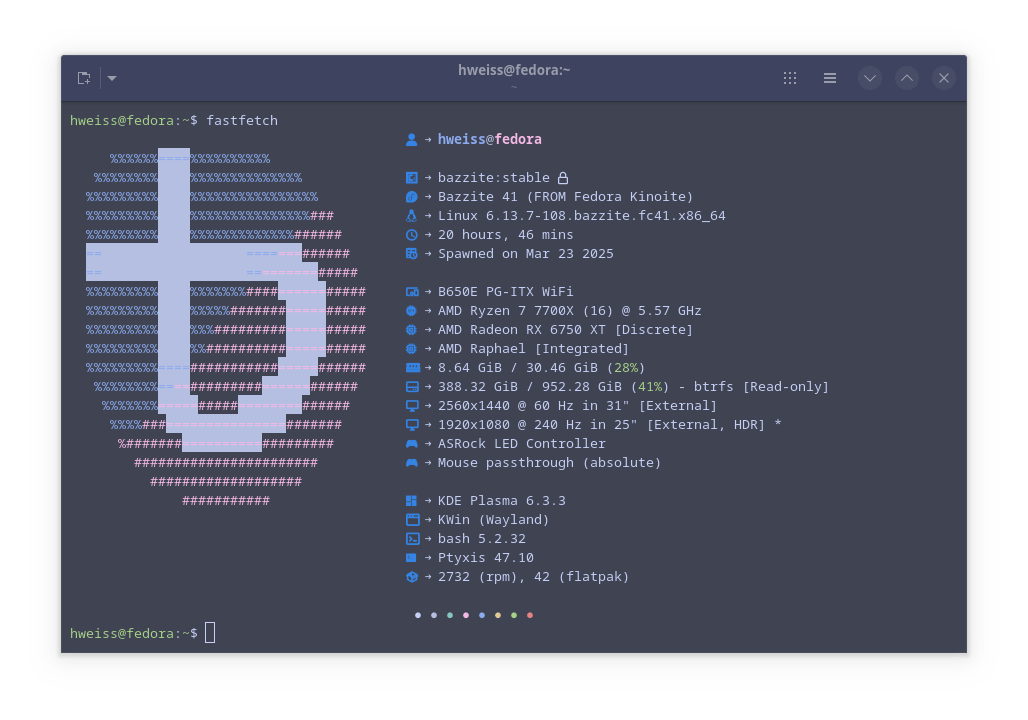Click 'ASRock LED Controller' text
This screenshot has height=720, width=1028.
coord(521,444)
